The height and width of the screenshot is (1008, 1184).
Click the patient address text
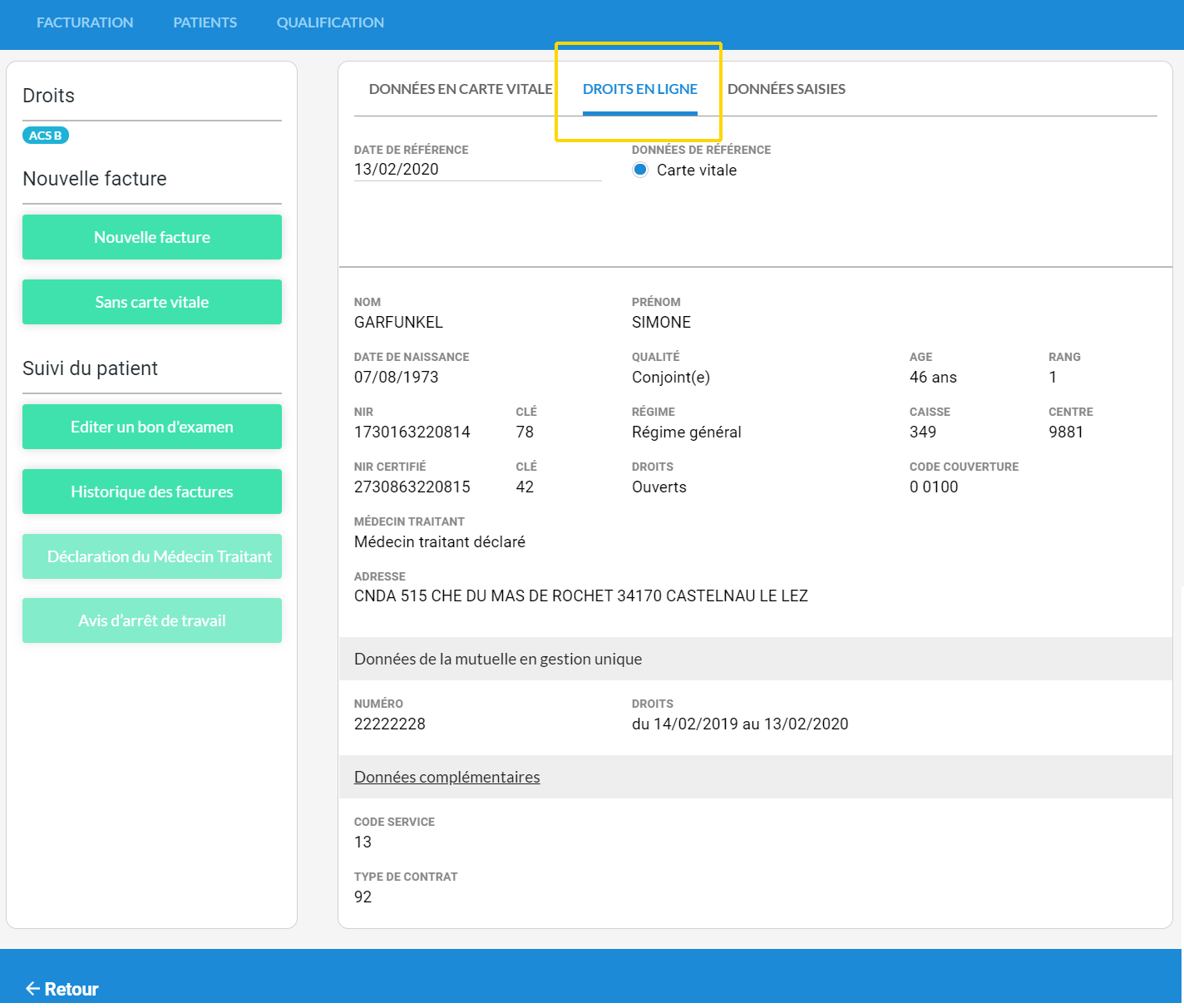pyautogui.click(x=580, y=595)
